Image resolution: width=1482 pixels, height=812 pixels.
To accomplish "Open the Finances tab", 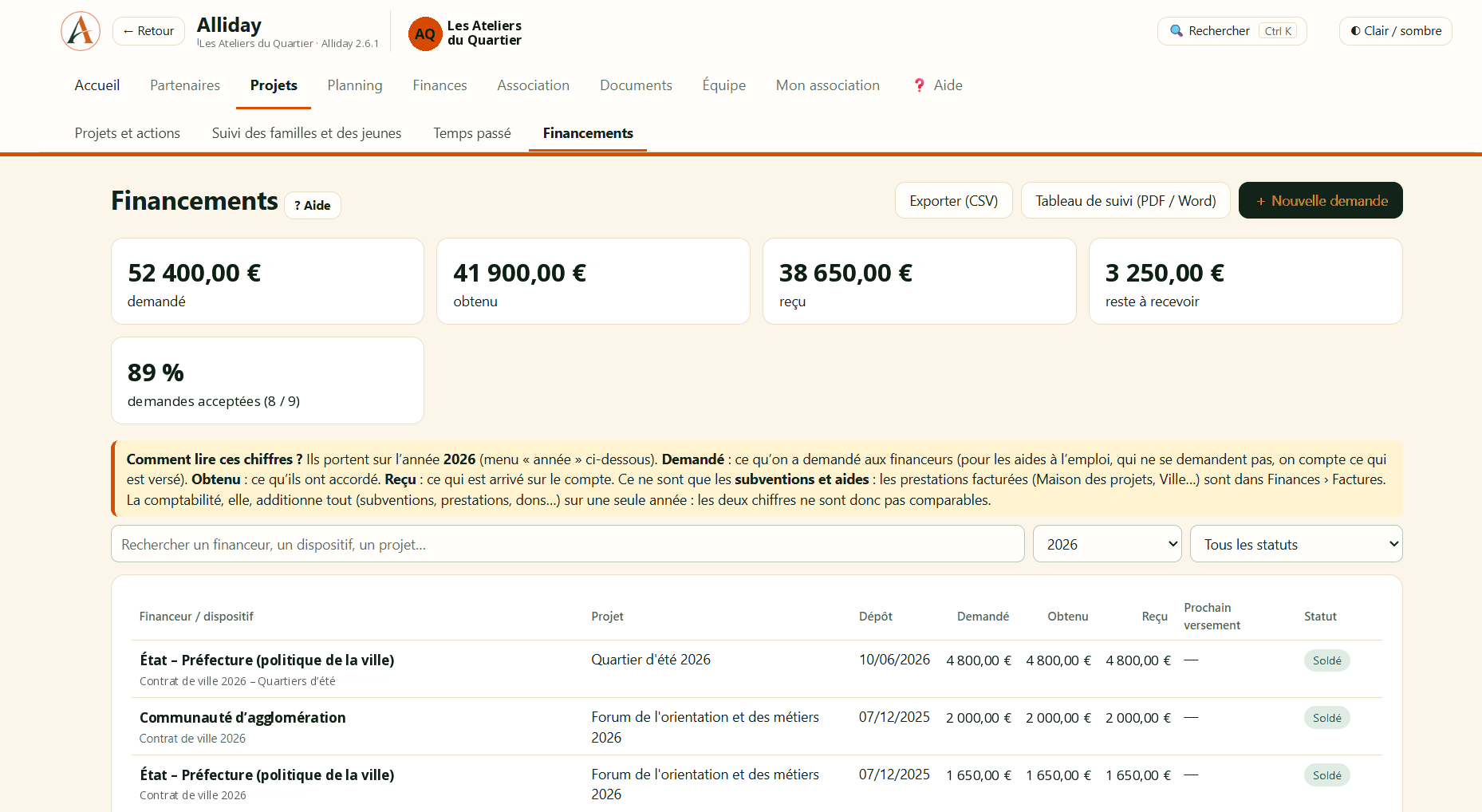I will [x=439, y=85].
